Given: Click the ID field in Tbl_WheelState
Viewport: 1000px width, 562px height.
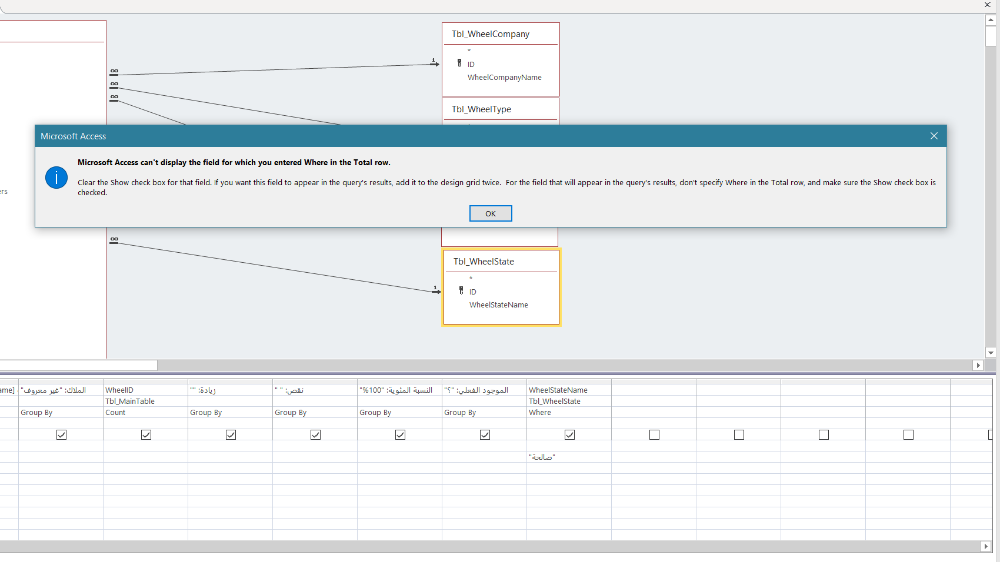Looking at the screenshot, I should [473, 292].
